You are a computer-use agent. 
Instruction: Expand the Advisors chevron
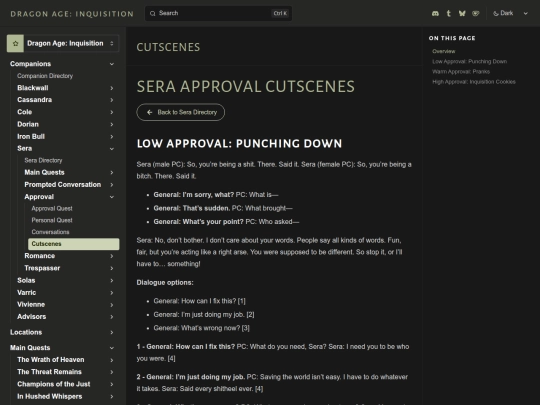[112, 317]
